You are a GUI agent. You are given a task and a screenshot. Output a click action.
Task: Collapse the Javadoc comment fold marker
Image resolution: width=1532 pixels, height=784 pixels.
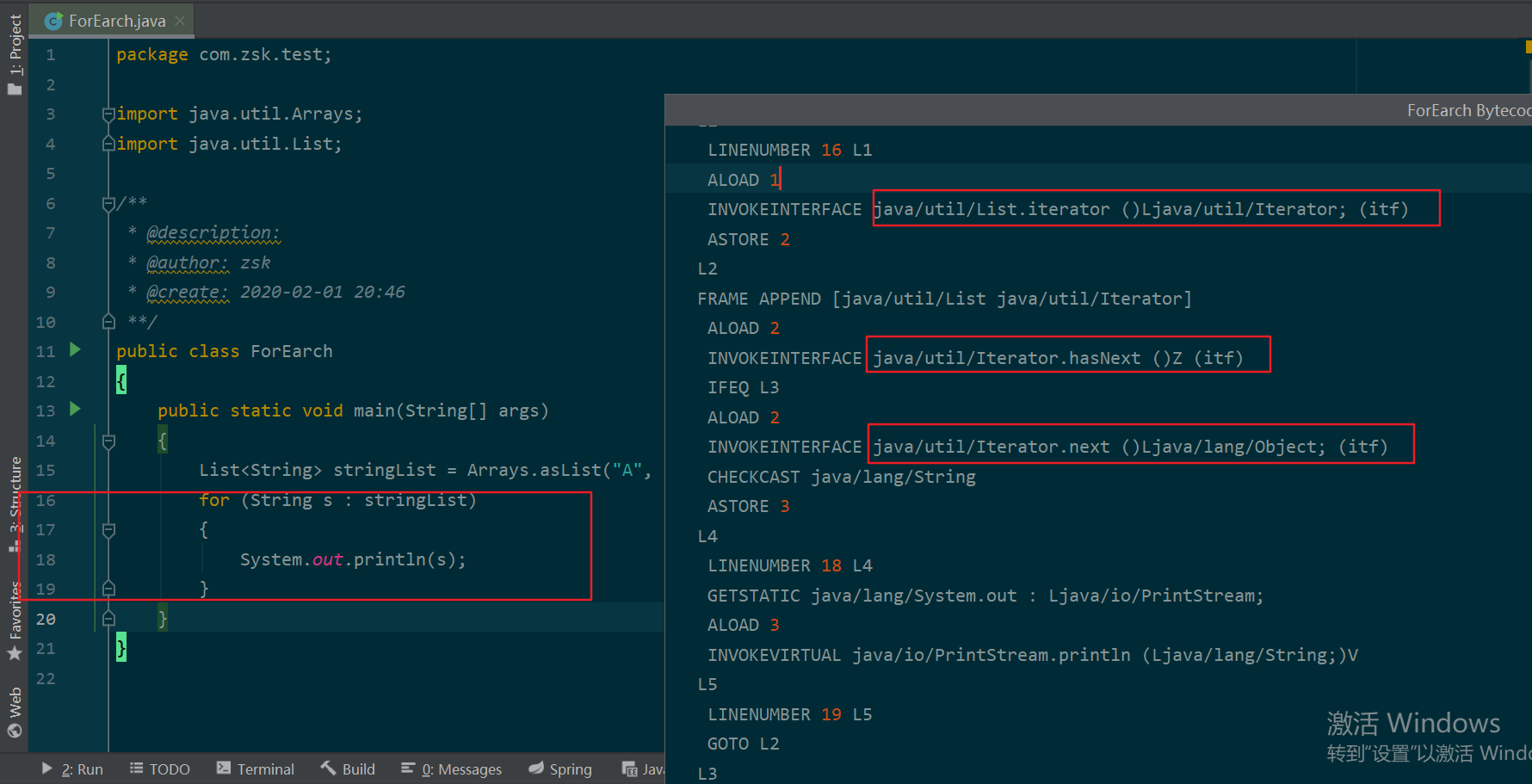(108, 203)
